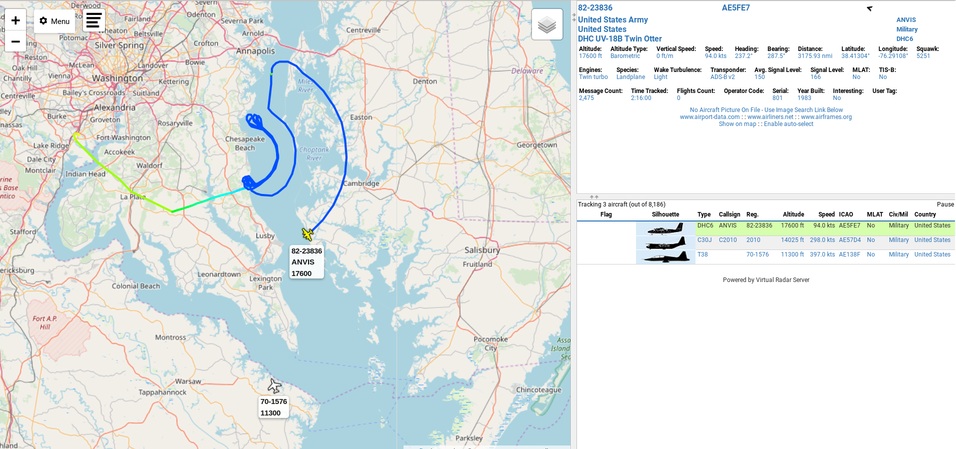Viewport: 956px width, 449px height.
Task: Click Time Tracked value 2:16:00
Action: click(640, 98)
